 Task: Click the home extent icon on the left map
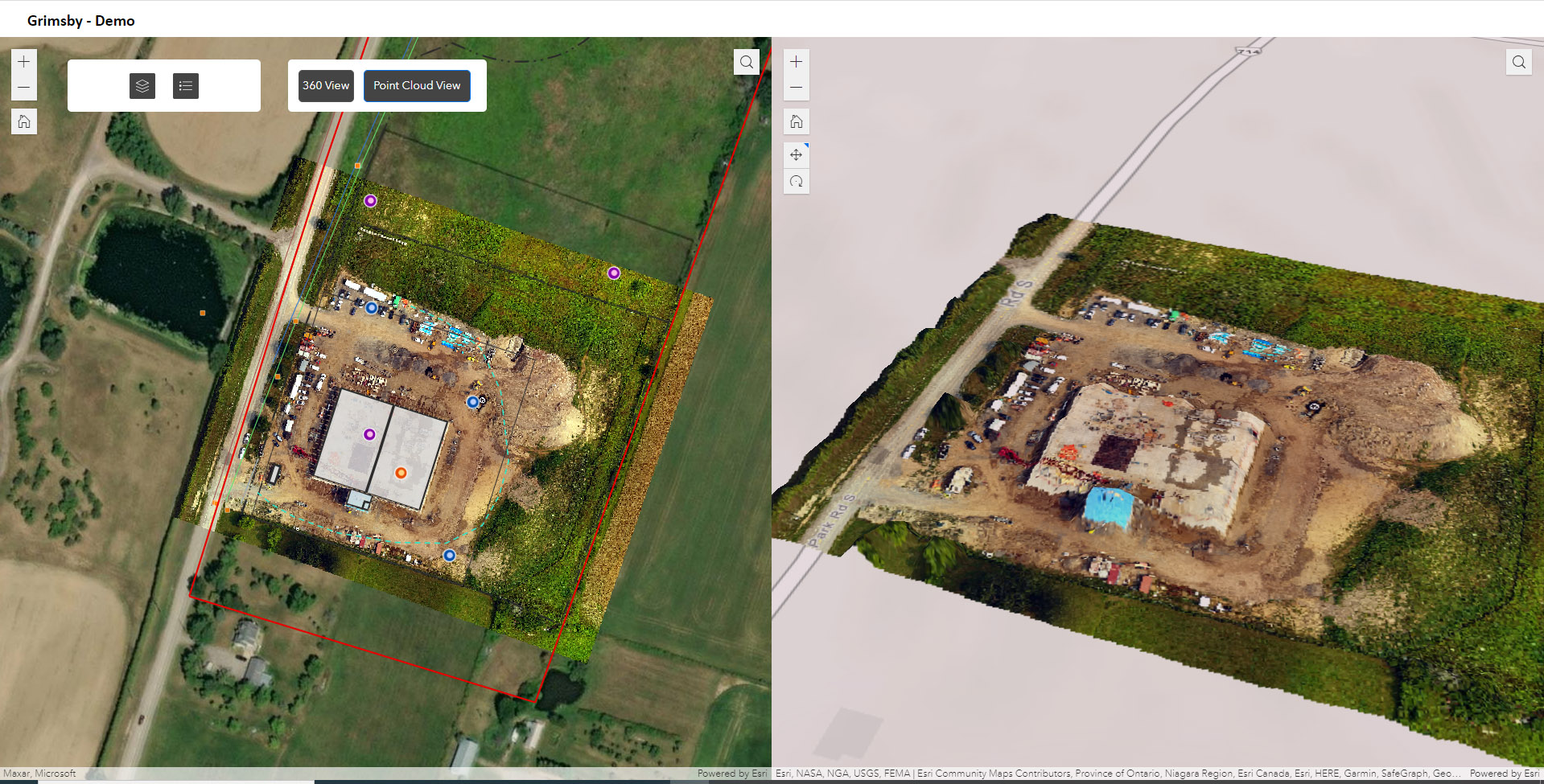(23, 121)
